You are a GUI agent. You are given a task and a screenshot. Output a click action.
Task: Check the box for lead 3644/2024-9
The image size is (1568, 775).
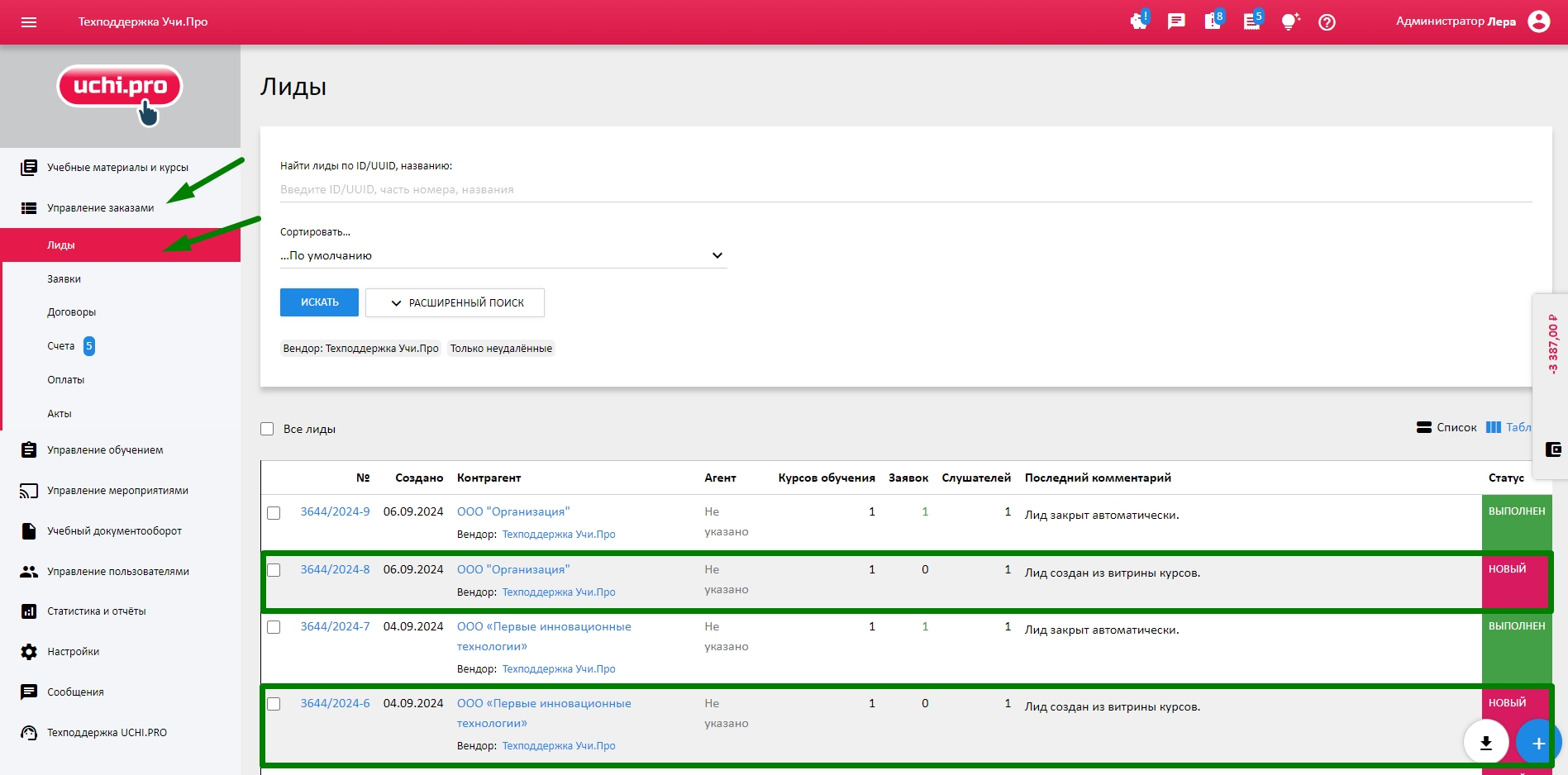coord(274,513)
